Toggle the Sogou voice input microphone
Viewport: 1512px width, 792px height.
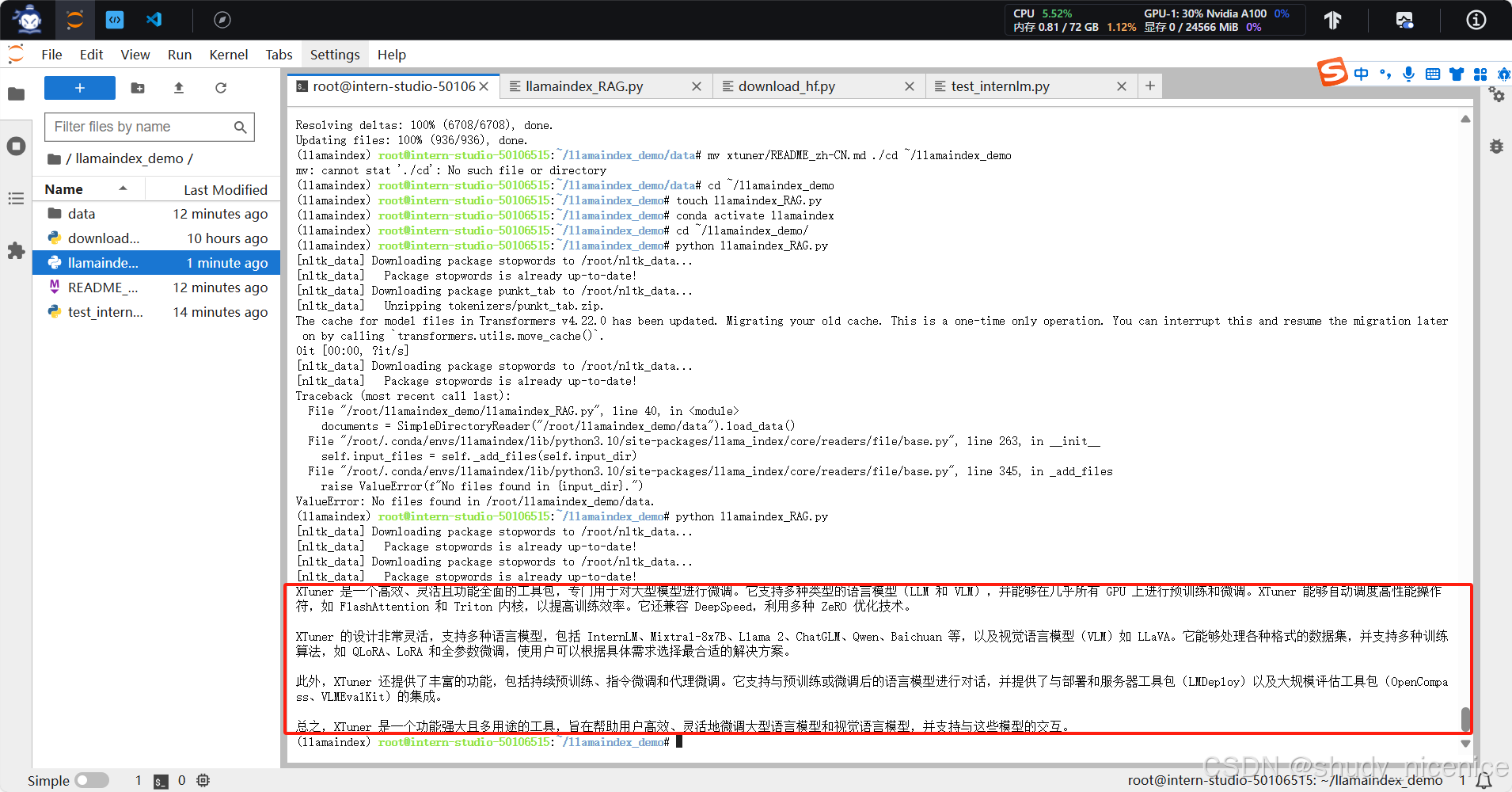[x=1409, y=74]
